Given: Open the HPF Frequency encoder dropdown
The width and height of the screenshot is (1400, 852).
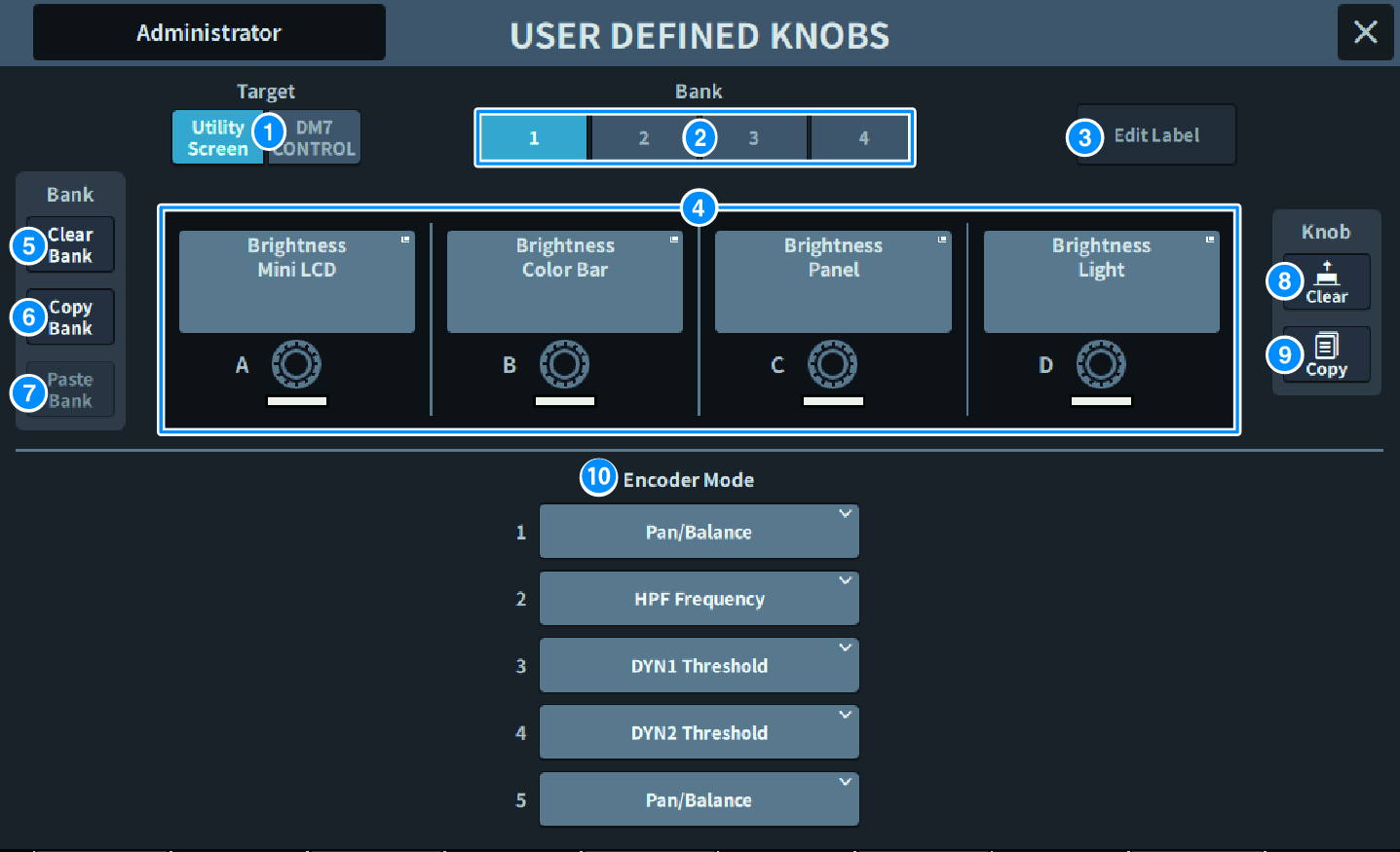Looking at the screenshot, I should [x=699, y=599].
